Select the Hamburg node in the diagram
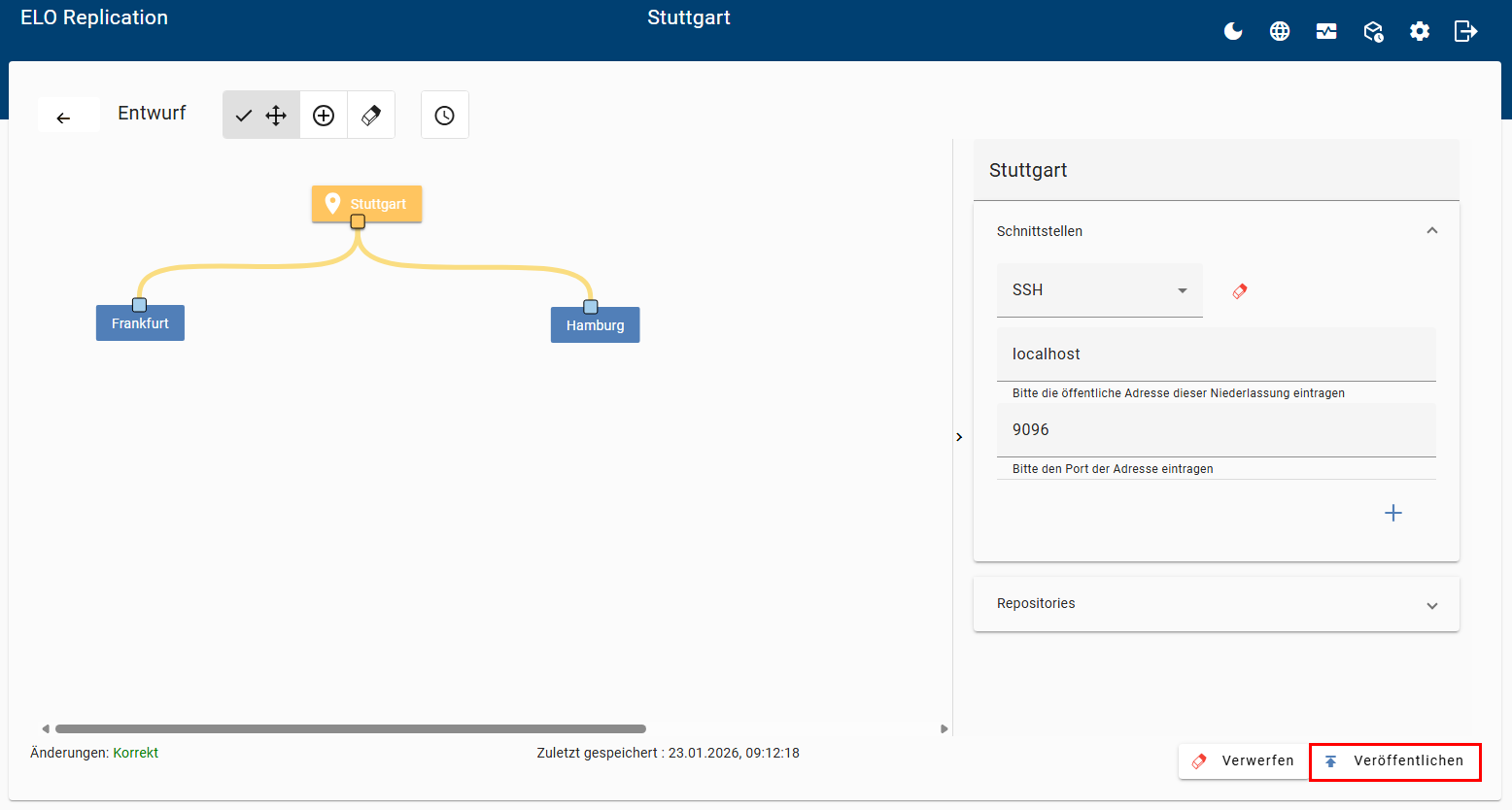The width and height of the screenshot is (1512, 810). coord(596,325)
